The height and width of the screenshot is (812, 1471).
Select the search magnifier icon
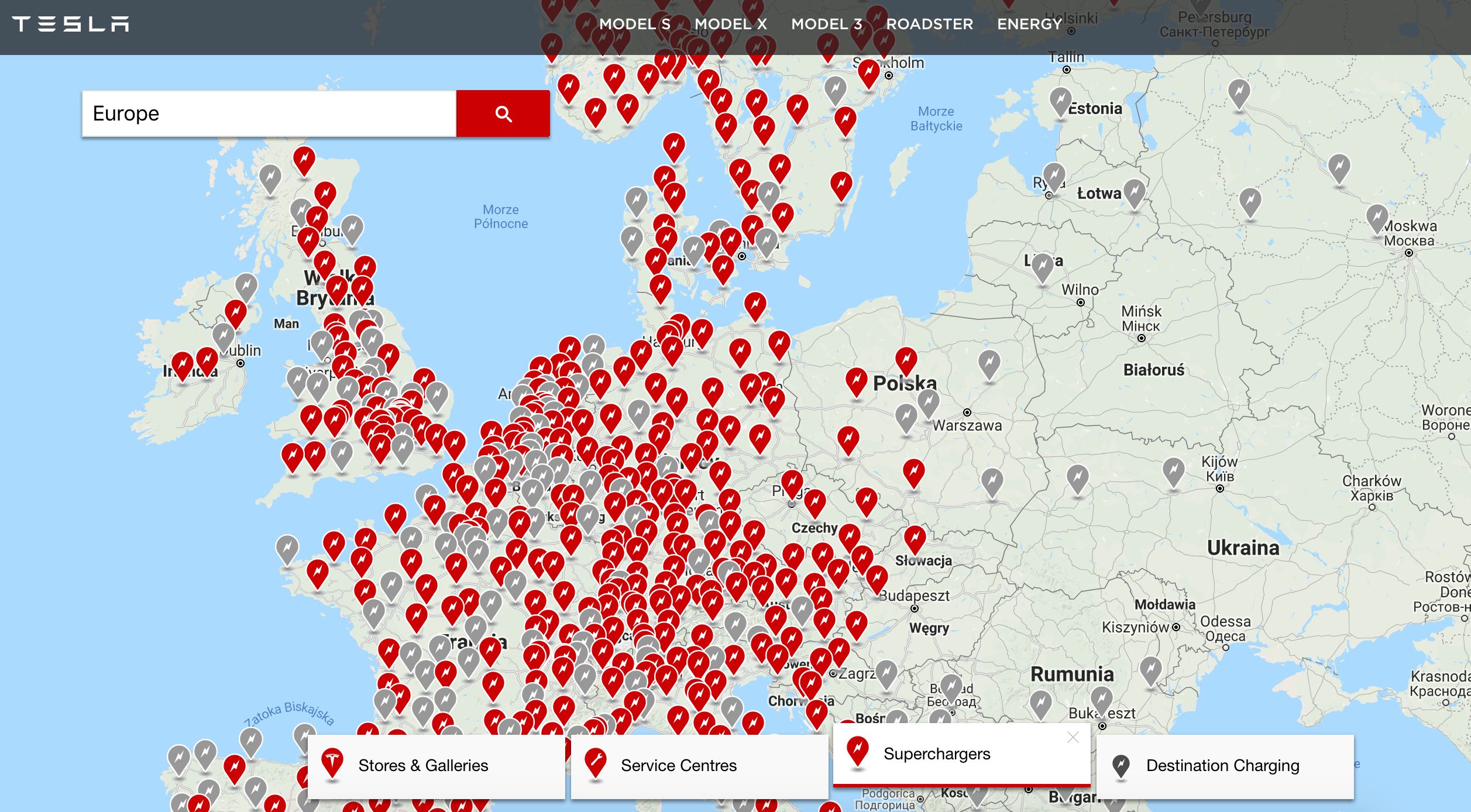(503, 113)
